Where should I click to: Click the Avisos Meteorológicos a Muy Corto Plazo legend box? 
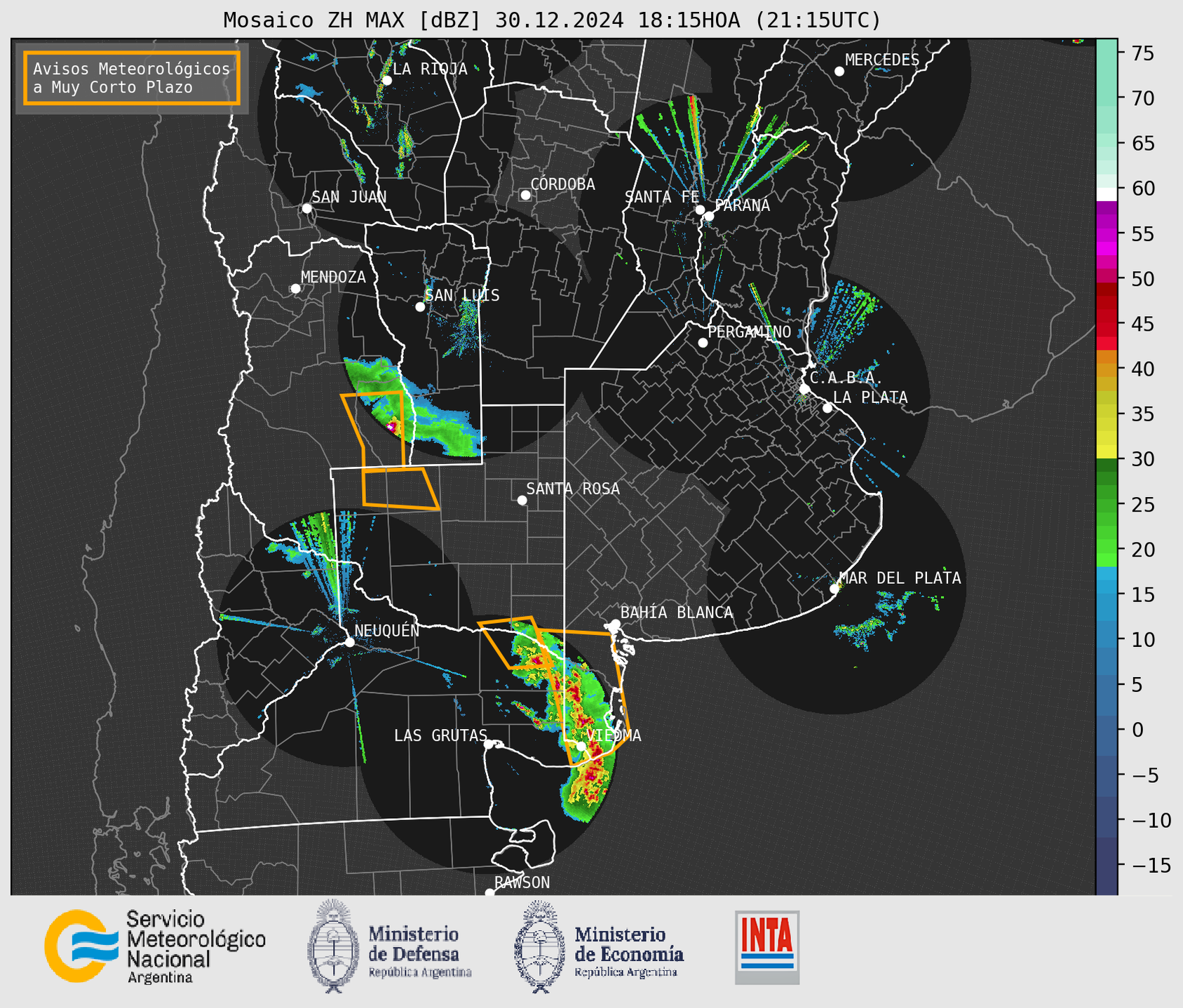tap(132, 78)
